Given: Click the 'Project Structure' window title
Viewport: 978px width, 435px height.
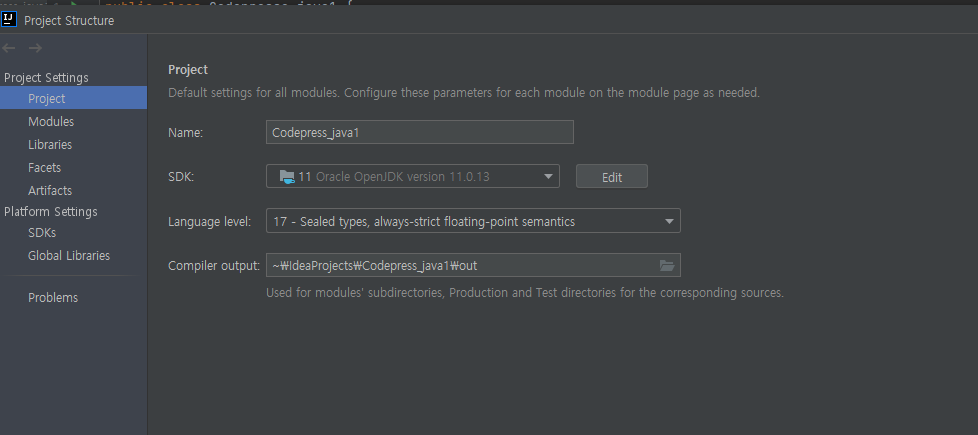Looking at the screenshot, I should (x=69, y=21).
